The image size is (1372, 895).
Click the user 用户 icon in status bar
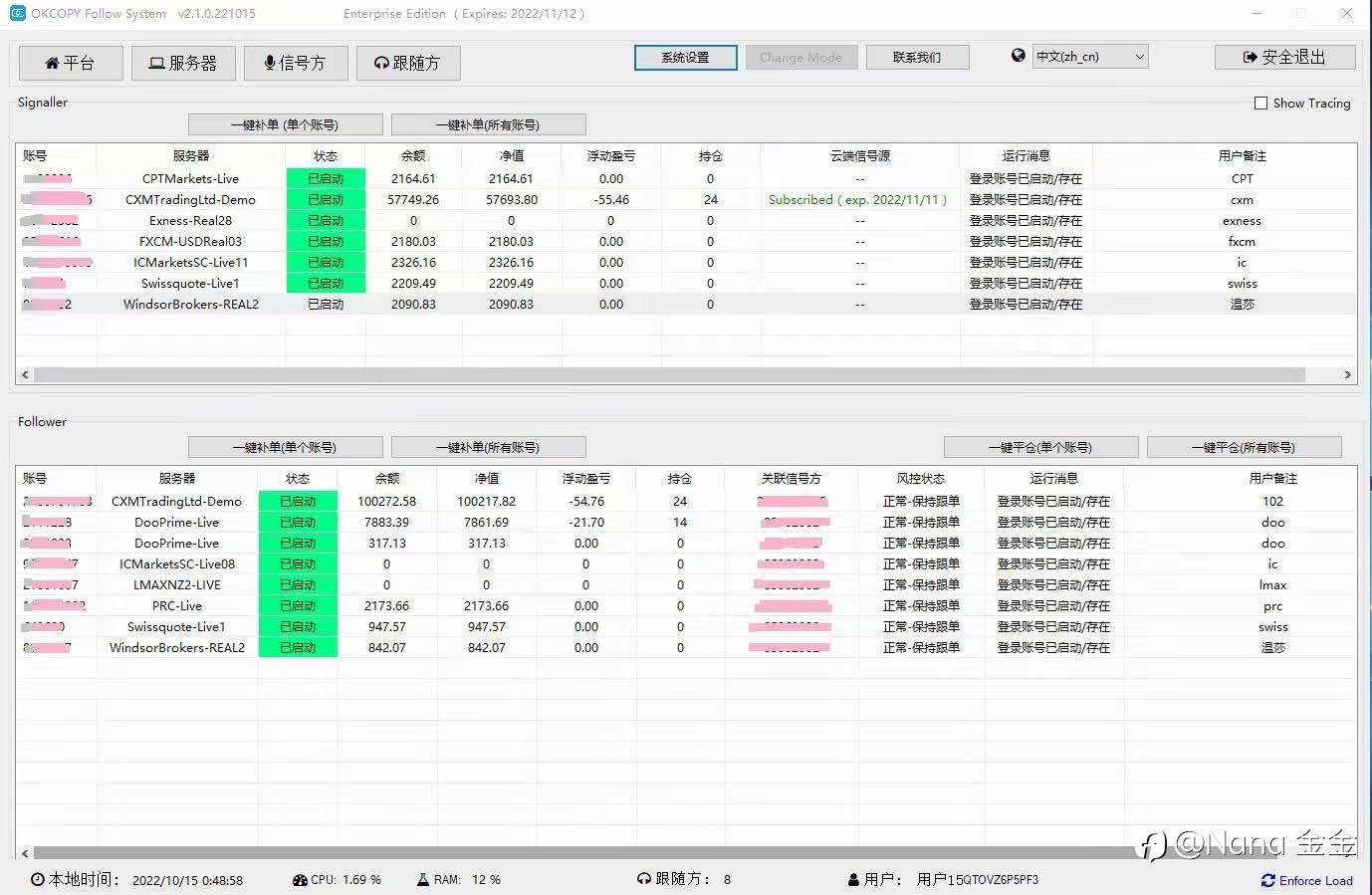pos(853,880)
